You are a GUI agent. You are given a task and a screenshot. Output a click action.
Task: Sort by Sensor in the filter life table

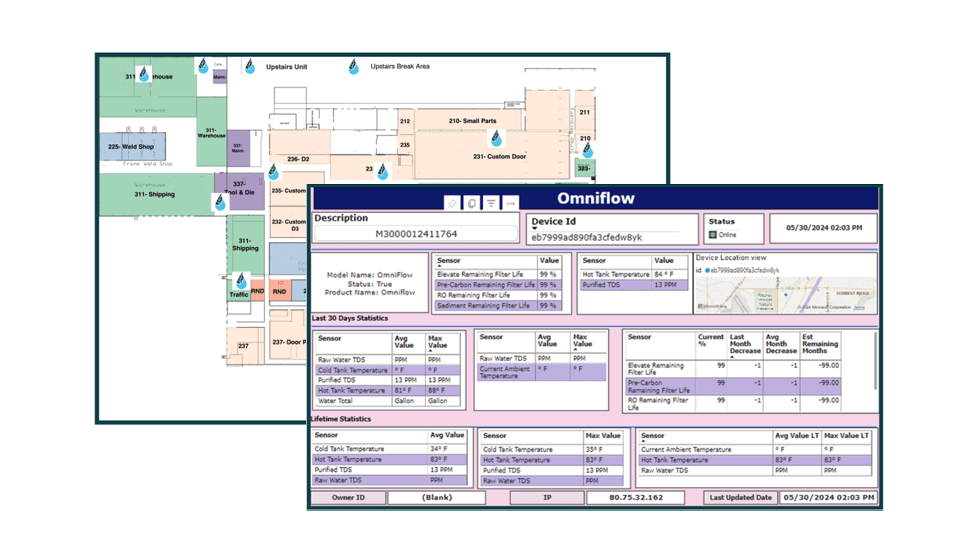point(449,261)
